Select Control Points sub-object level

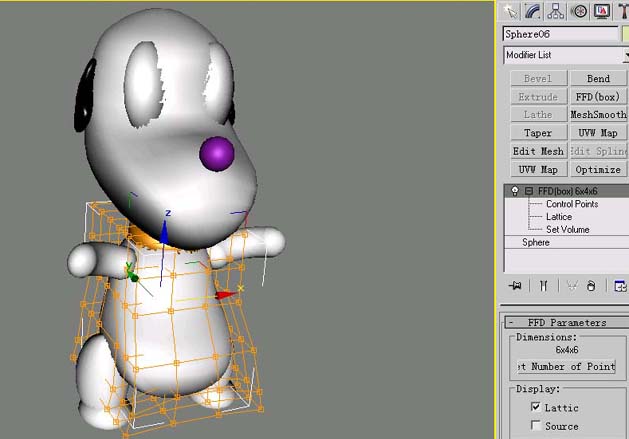[x=572, y=204]
